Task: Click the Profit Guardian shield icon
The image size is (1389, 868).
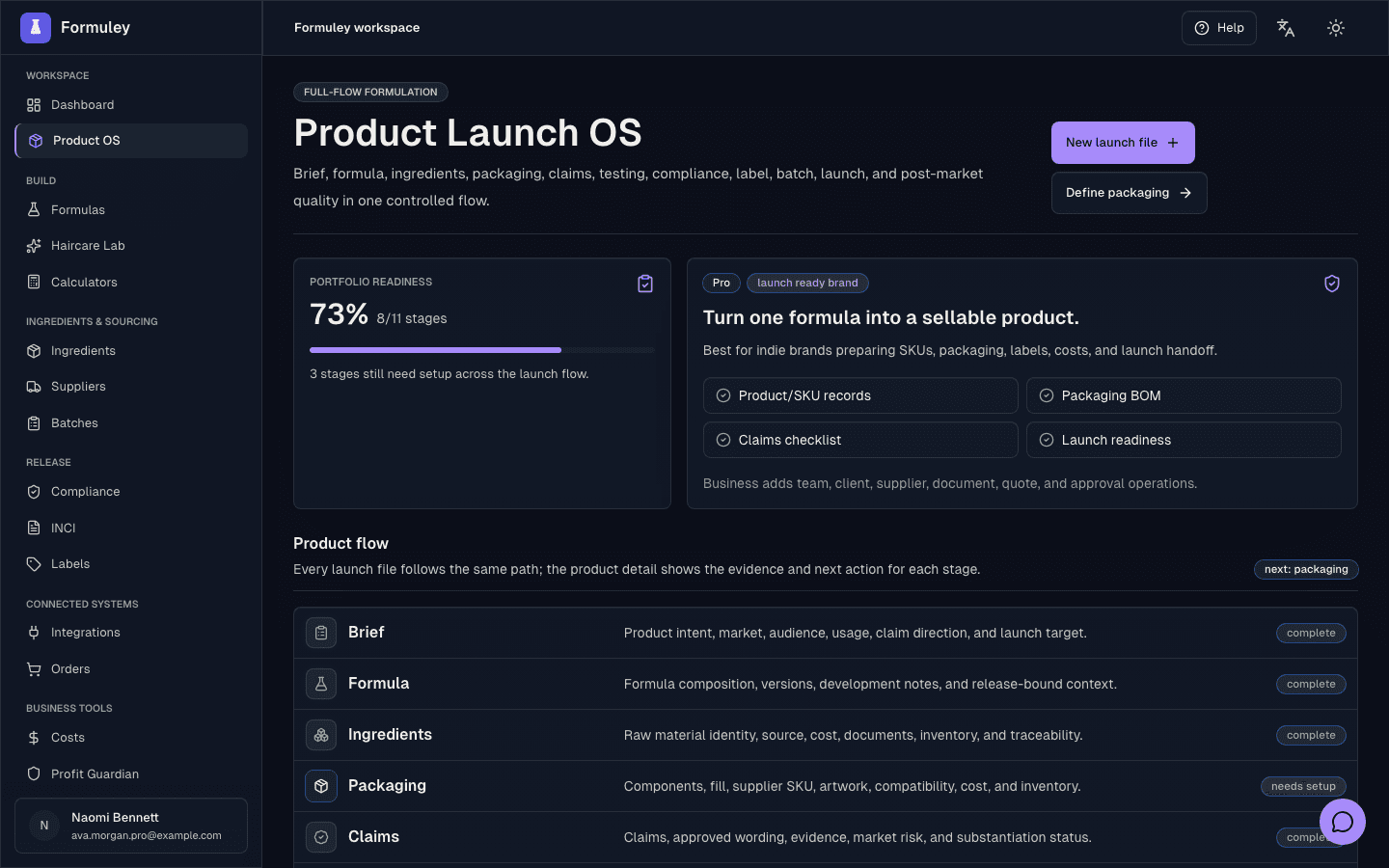Action: point(34,774)
